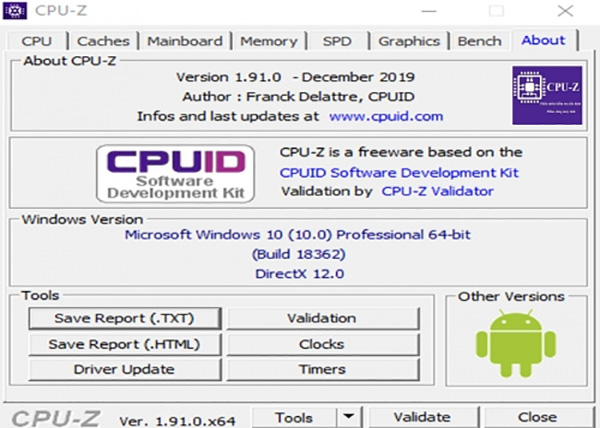
Task: Expand the Tools dropdown arrow
Action: tap(349, 417)
